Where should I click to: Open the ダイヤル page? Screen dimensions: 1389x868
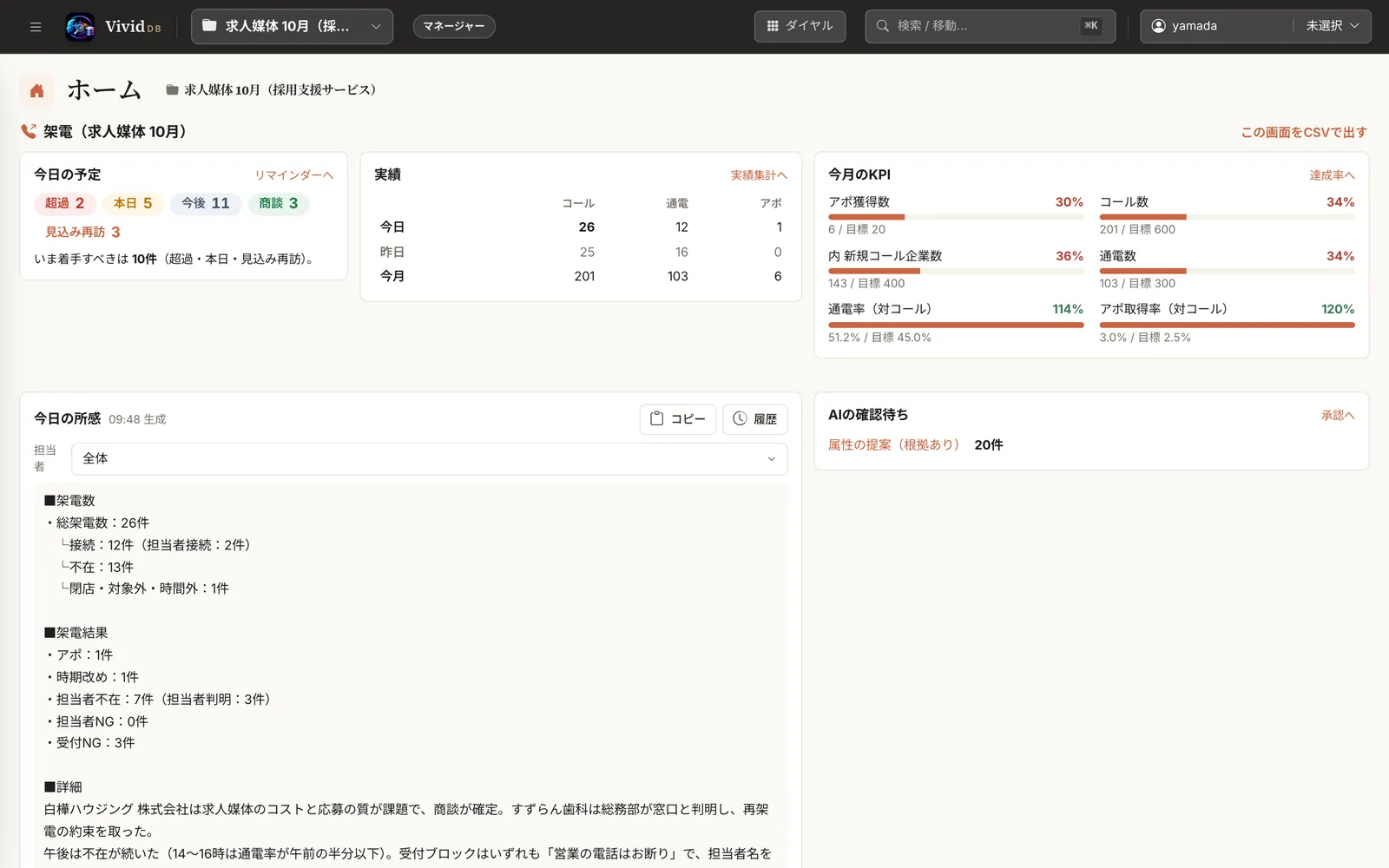coord(800,26)
